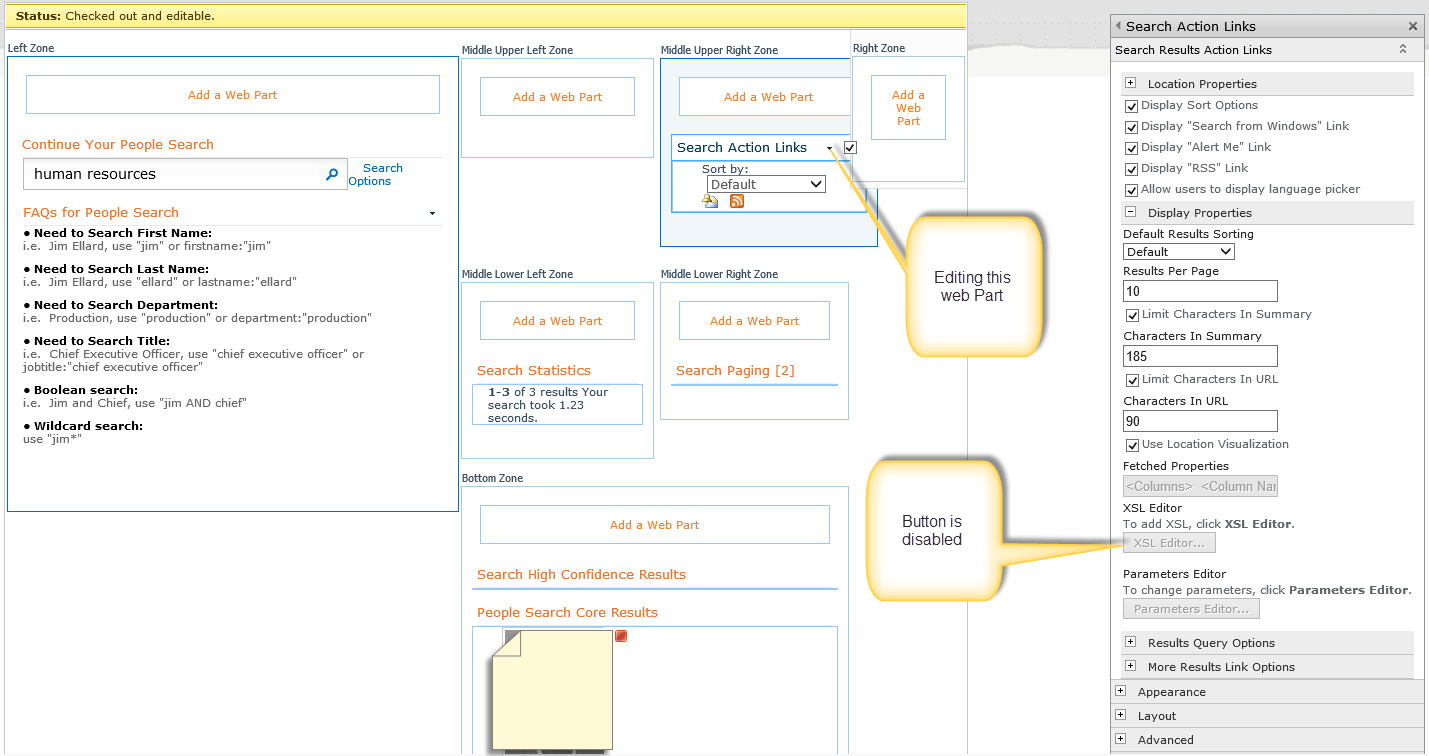Image resolution: width=1429 pixels, height=756 pixels.
Task: Open the Sort by Default dropdown
Action: tap(766, 184)
